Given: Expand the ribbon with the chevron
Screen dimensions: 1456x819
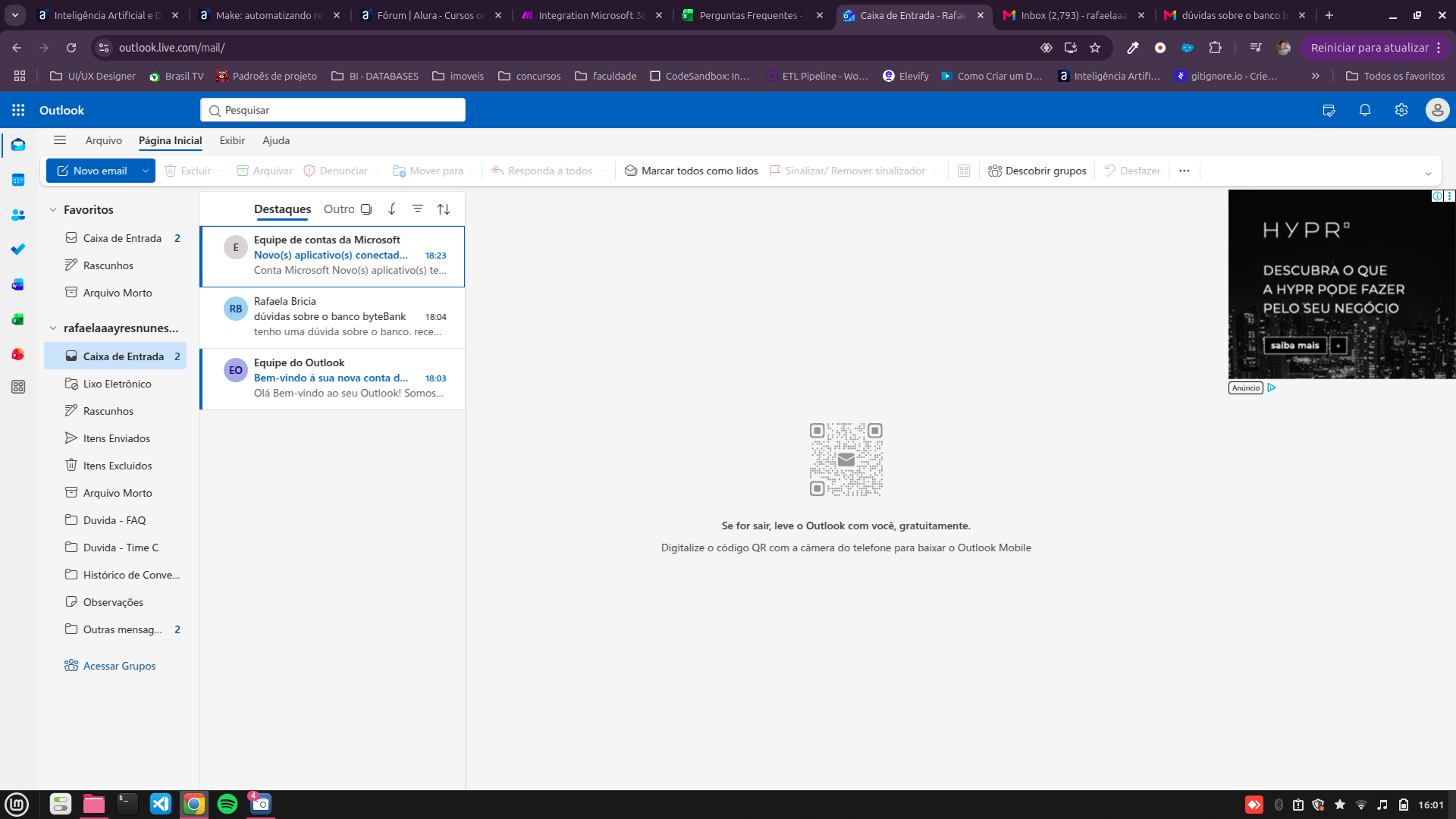Looking at the screenshot, I should point(1429,174).
